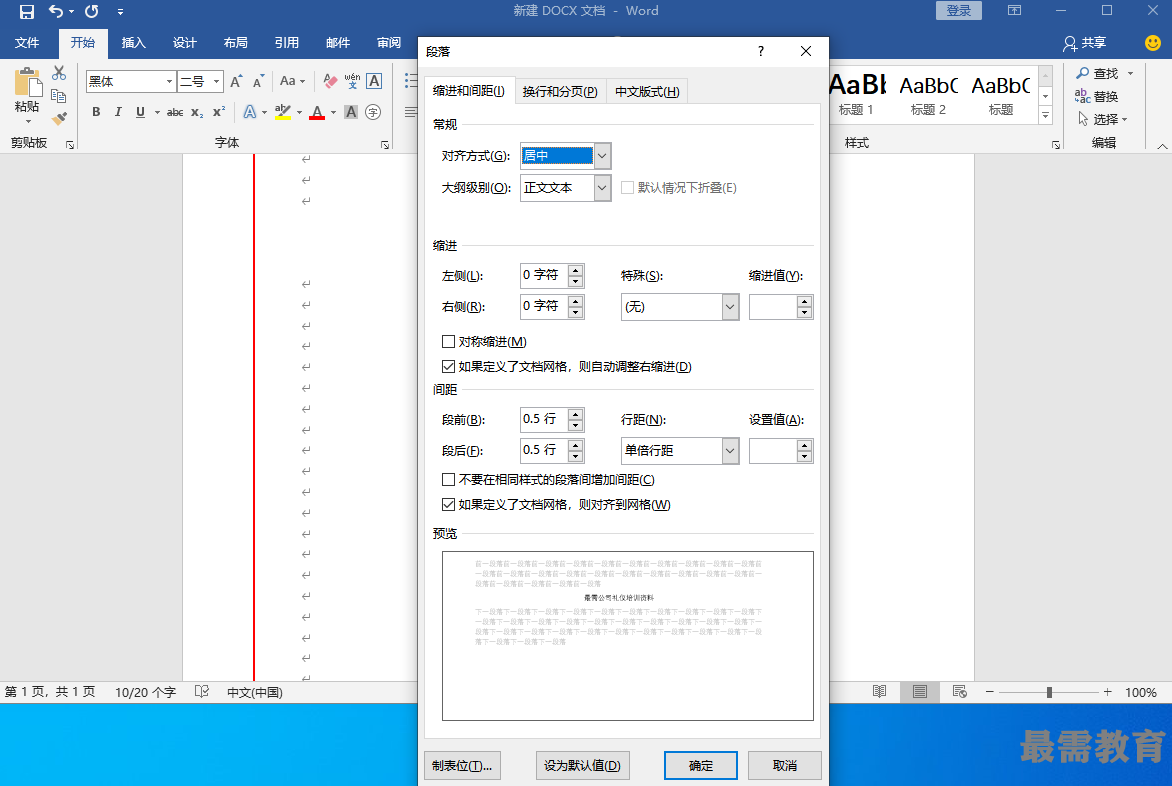Click the Save icon in title bar
Image resolution: width=1172 pixels, height=786 pixels.
point(27,11)
